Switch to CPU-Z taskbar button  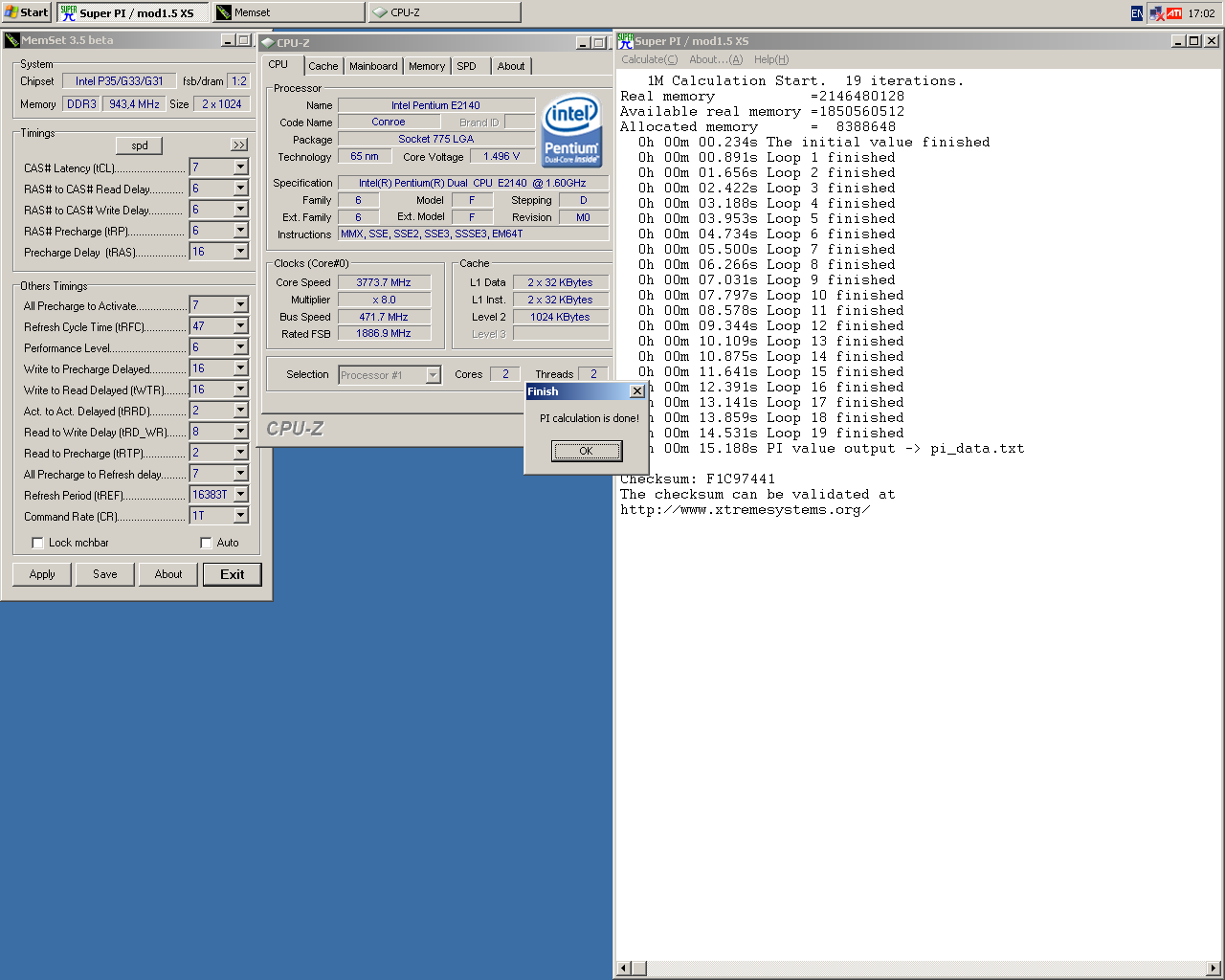(444, 12)
